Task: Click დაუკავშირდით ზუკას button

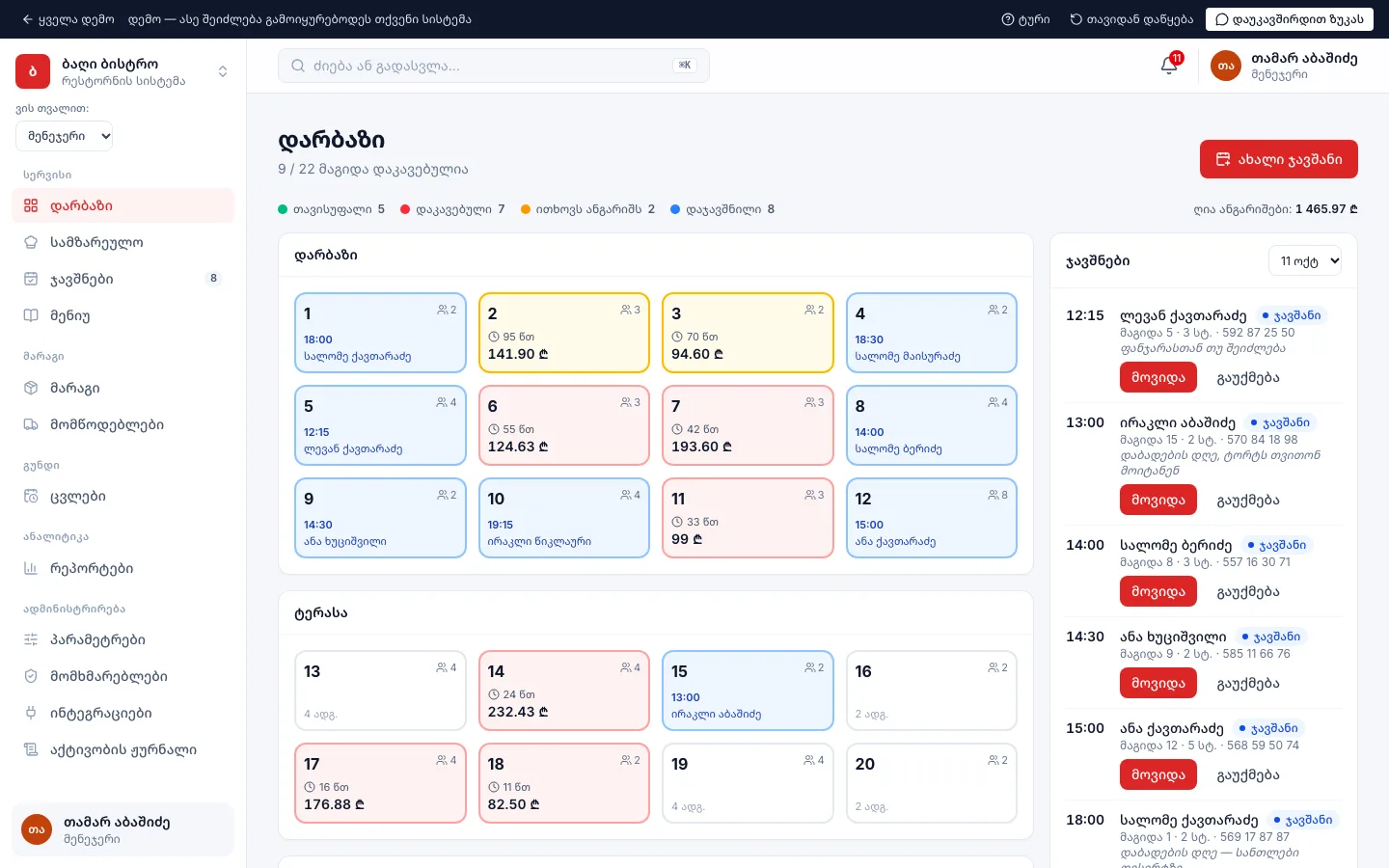Action: coord(1290,19)
